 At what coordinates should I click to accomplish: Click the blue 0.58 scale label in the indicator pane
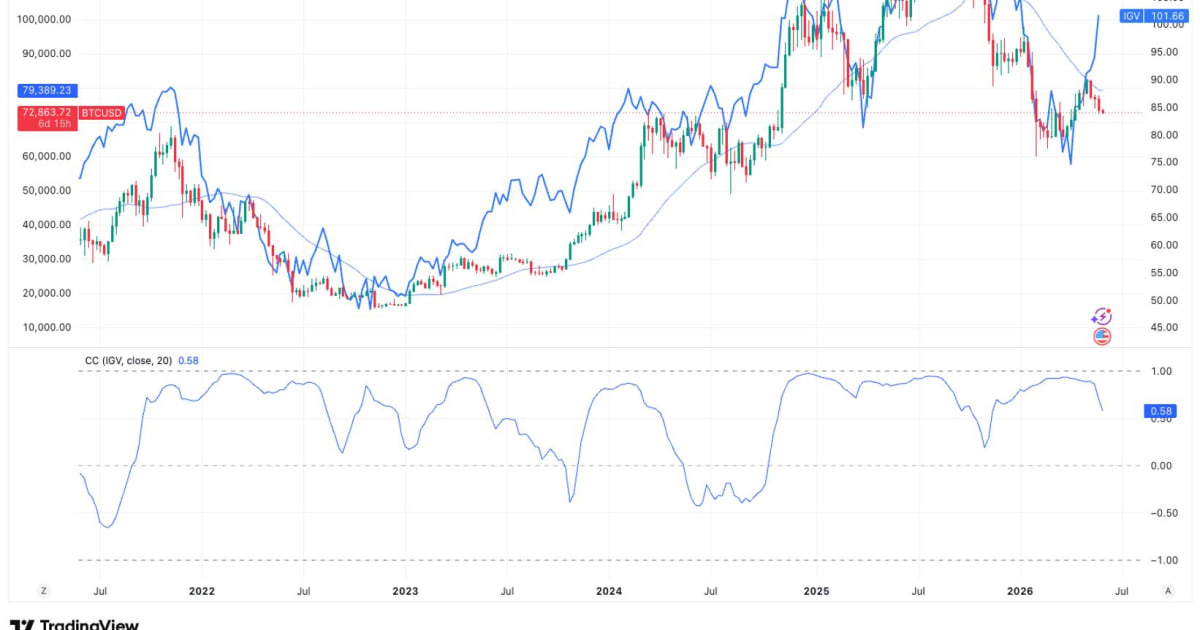tap(1160, 411)
